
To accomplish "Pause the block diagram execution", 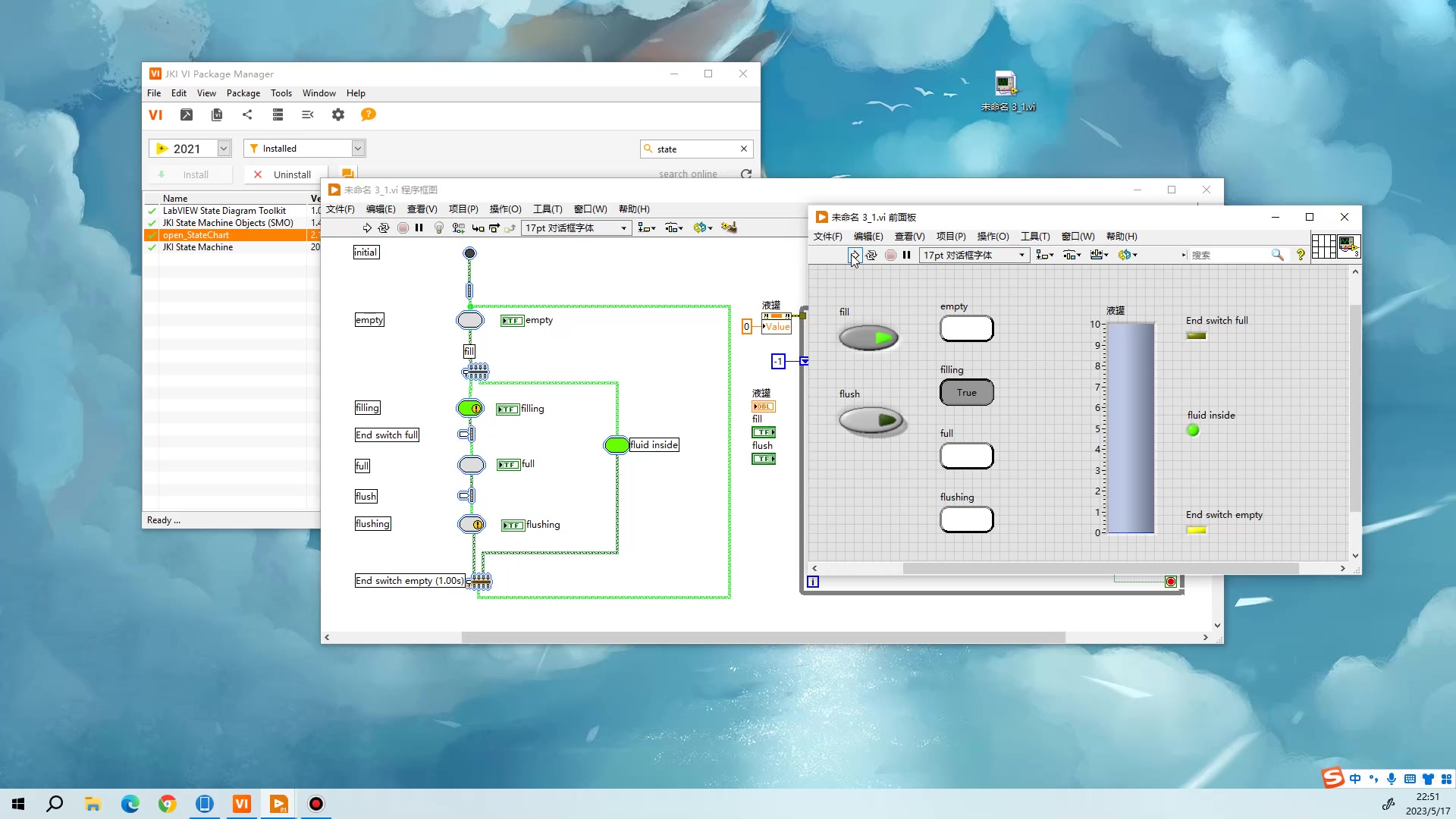I will point(419,227).
